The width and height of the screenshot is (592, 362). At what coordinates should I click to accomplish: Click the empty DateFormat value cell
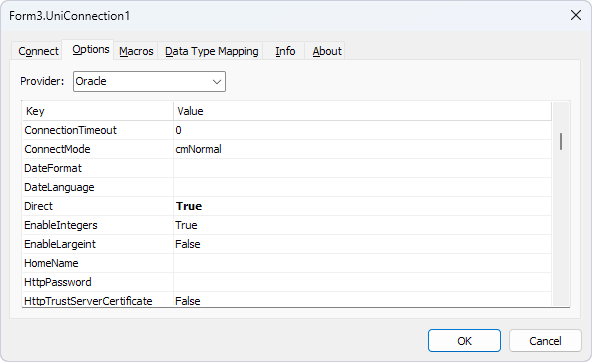click(362, 168)
